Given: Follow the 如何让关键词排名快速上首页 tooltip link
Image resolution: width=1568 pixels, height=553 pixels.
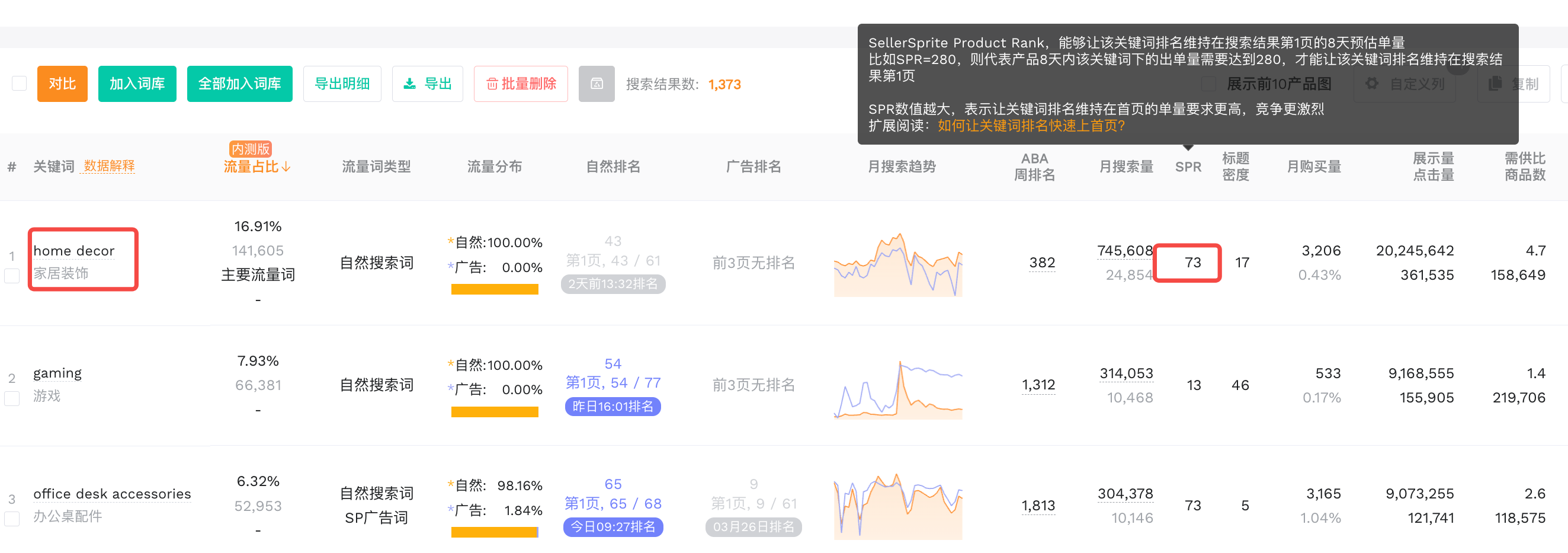Looking at the screenshot, I should pyautogui.click(x=1031, y=126).
